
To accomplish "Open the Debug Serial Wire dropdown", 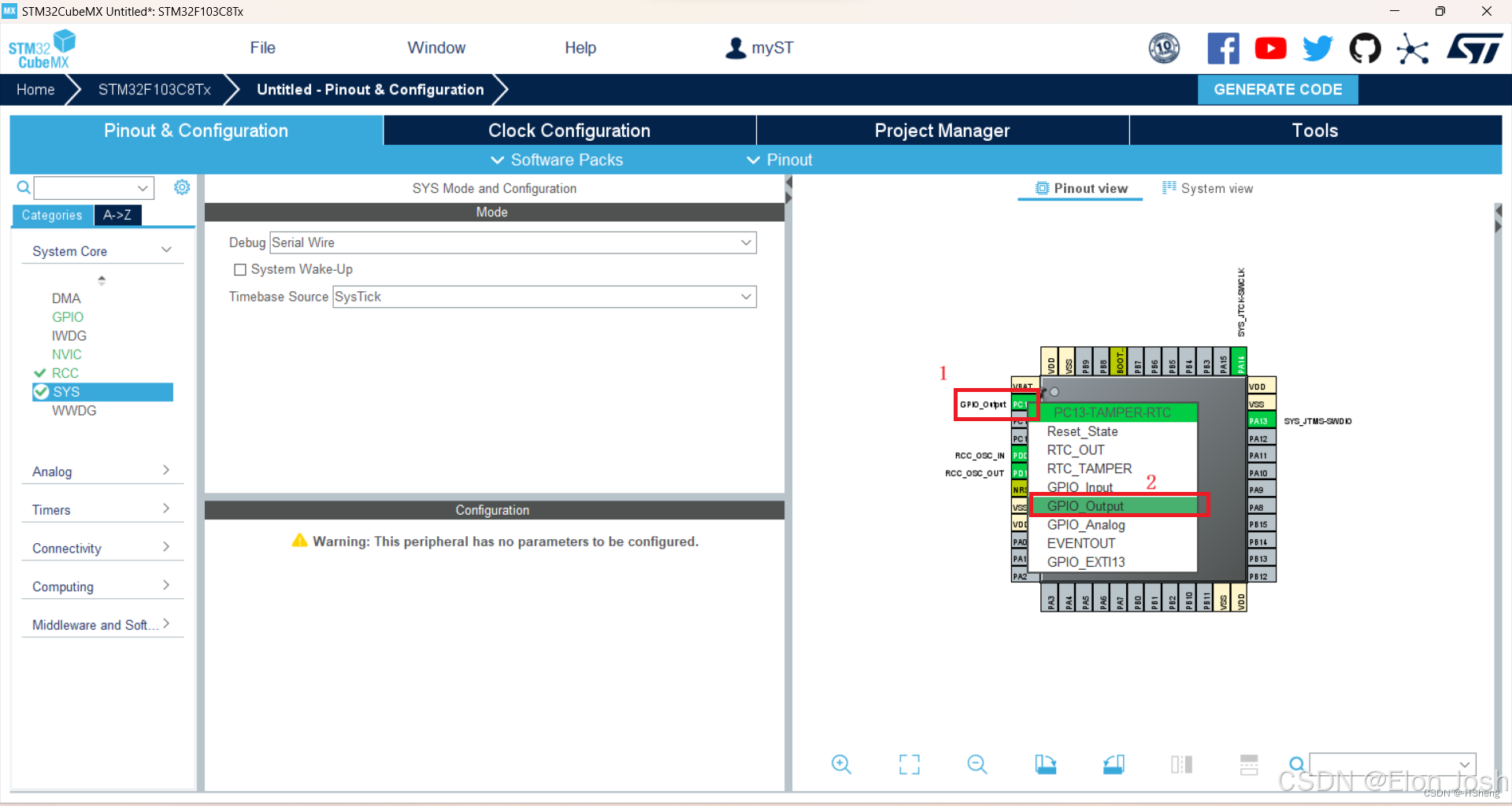I will pyautogui.click(x=513, y=242).
